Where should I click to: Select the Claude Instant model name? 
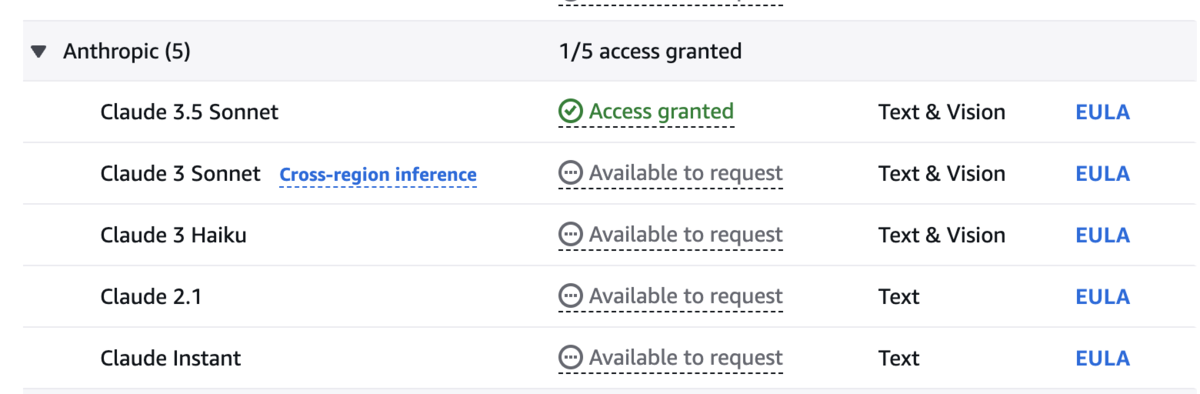coord(170,358)
